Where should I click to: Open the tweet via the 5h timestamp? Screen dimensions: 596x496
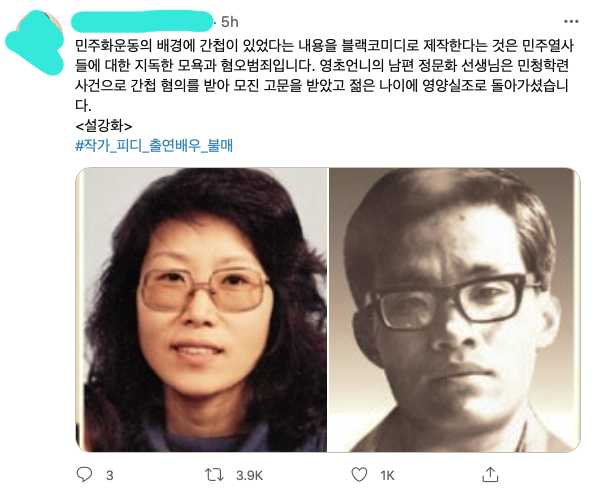pos(230,22)
